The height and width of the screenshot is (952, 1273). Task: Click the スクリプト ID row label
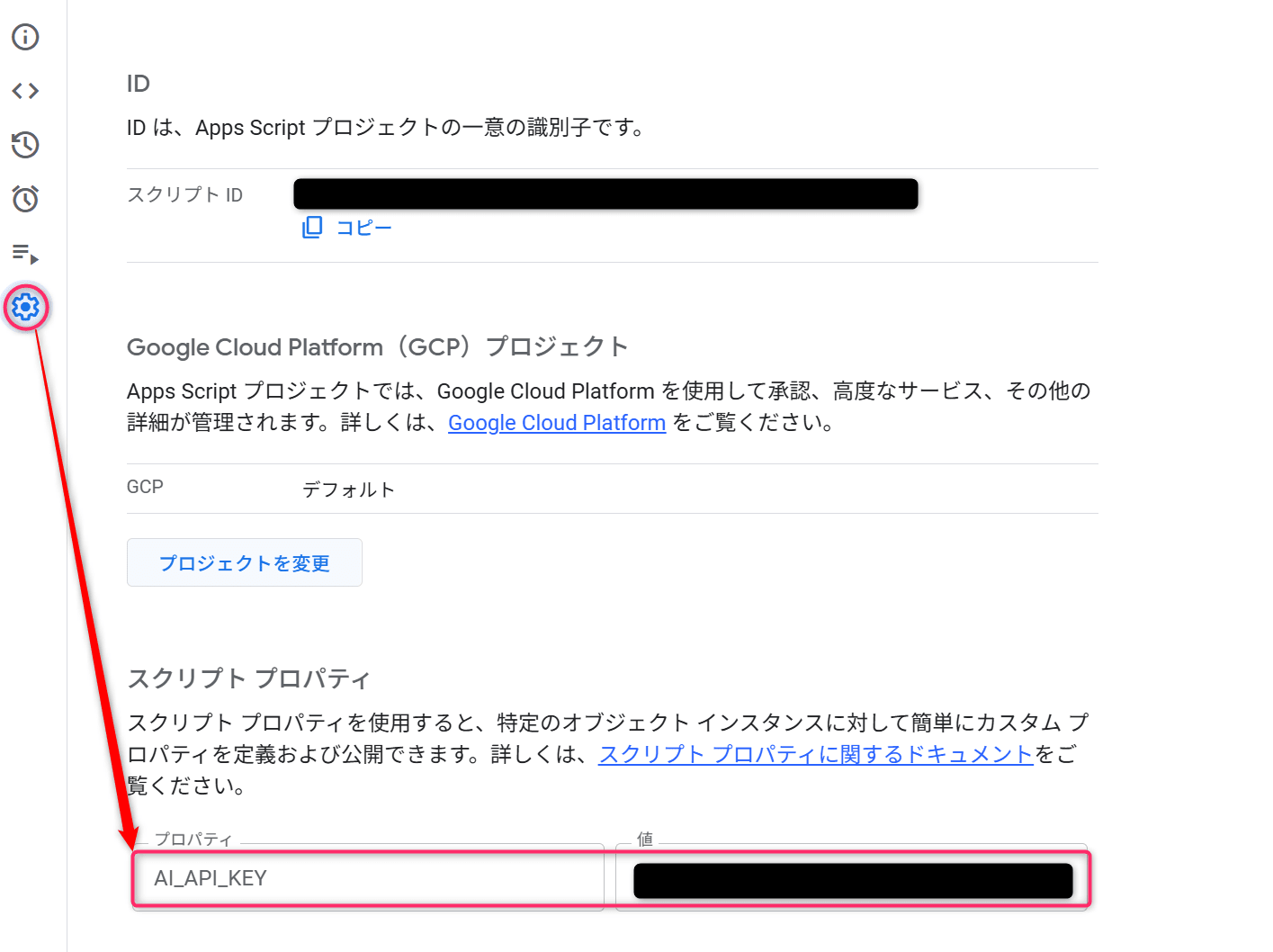pyautogui.click(x=184, y=195)
